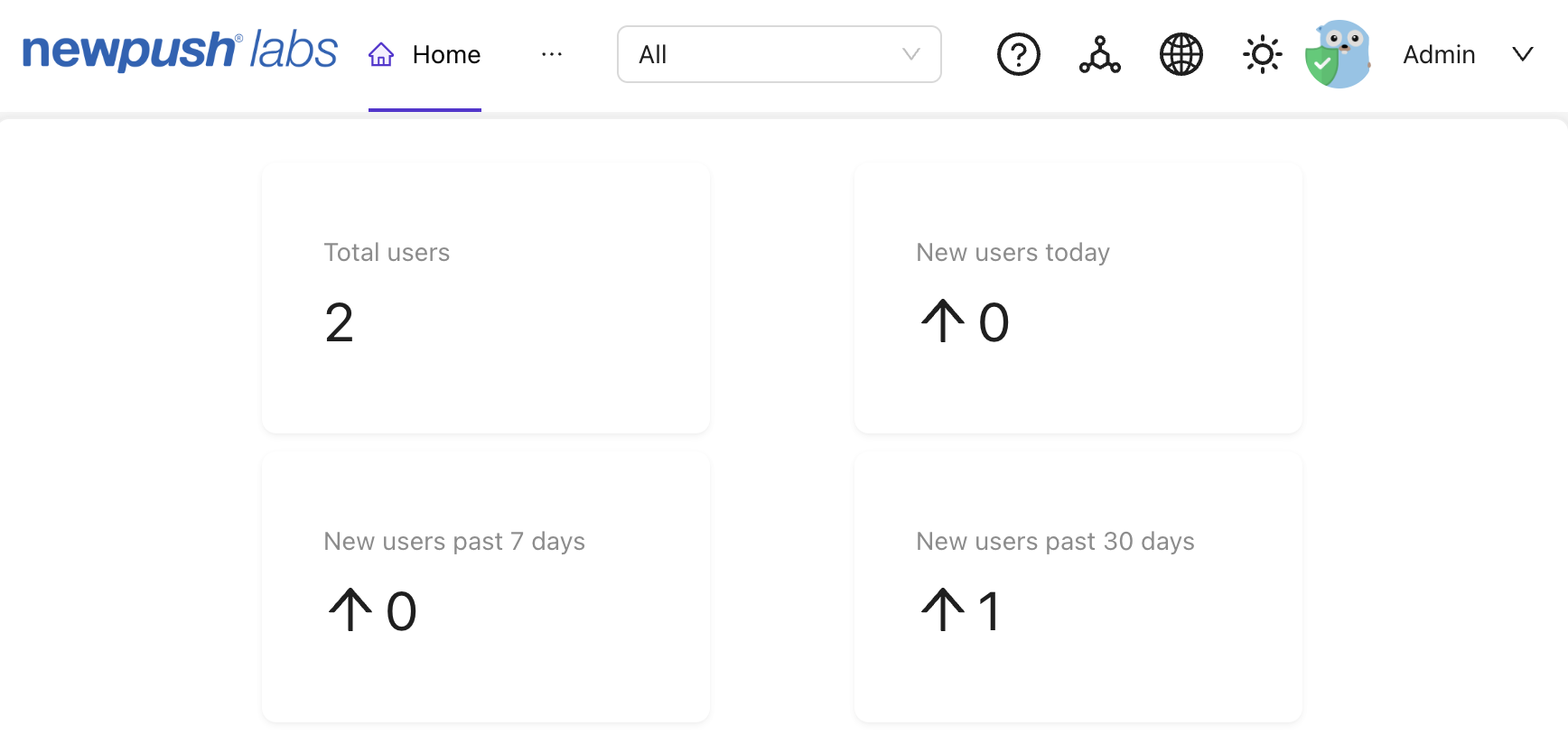Open help via question mark icon
This screenshot has height=753, width=1568.
[x=1019, y=54]
